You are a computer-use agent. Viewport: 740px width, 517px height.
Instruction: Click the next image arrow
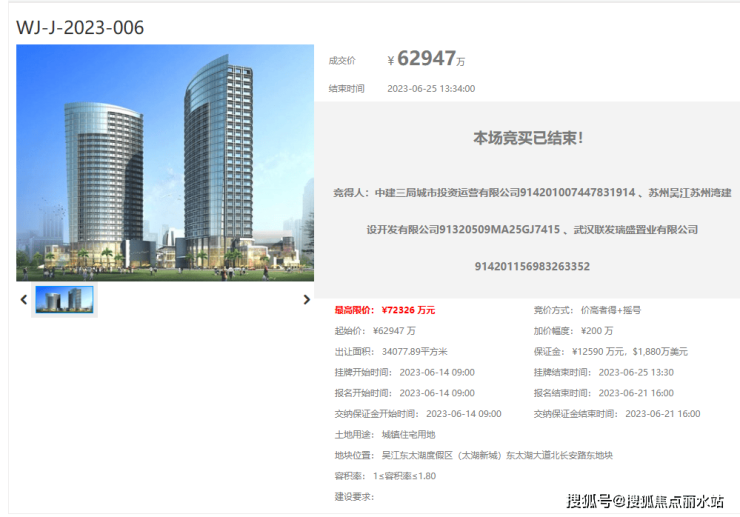pos(306,299)
